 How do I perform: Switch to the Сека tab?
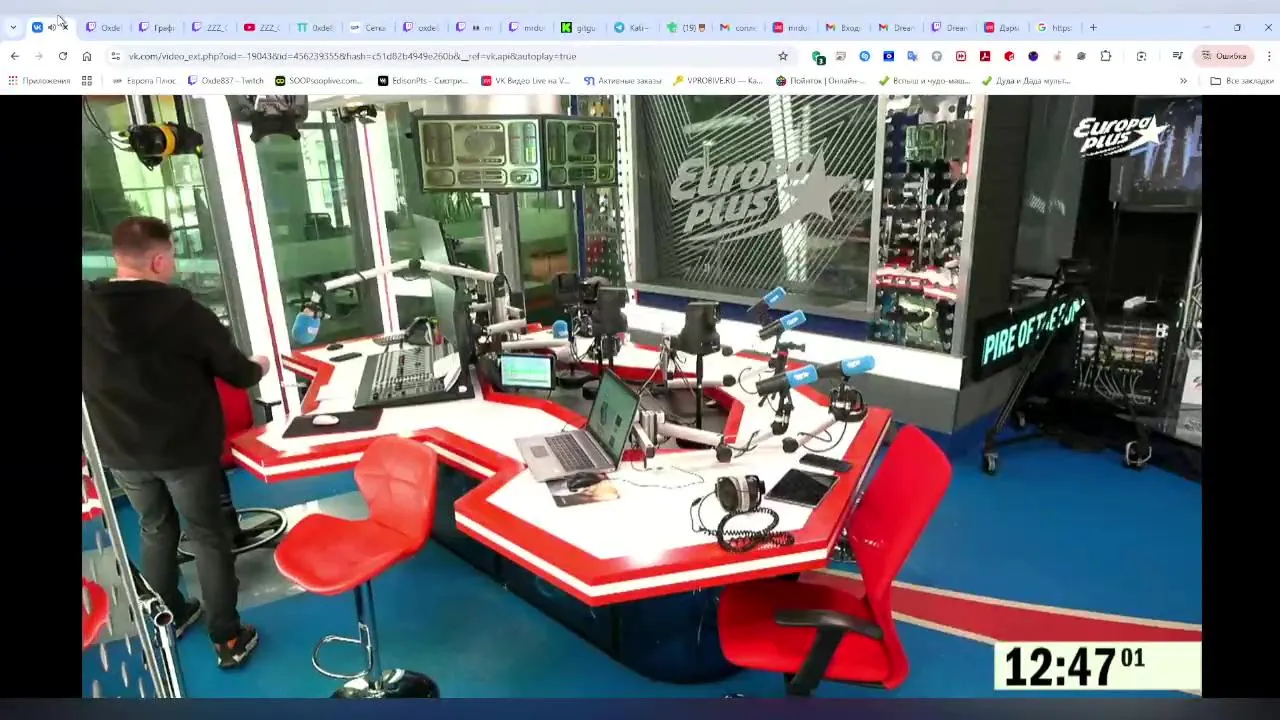368,28
